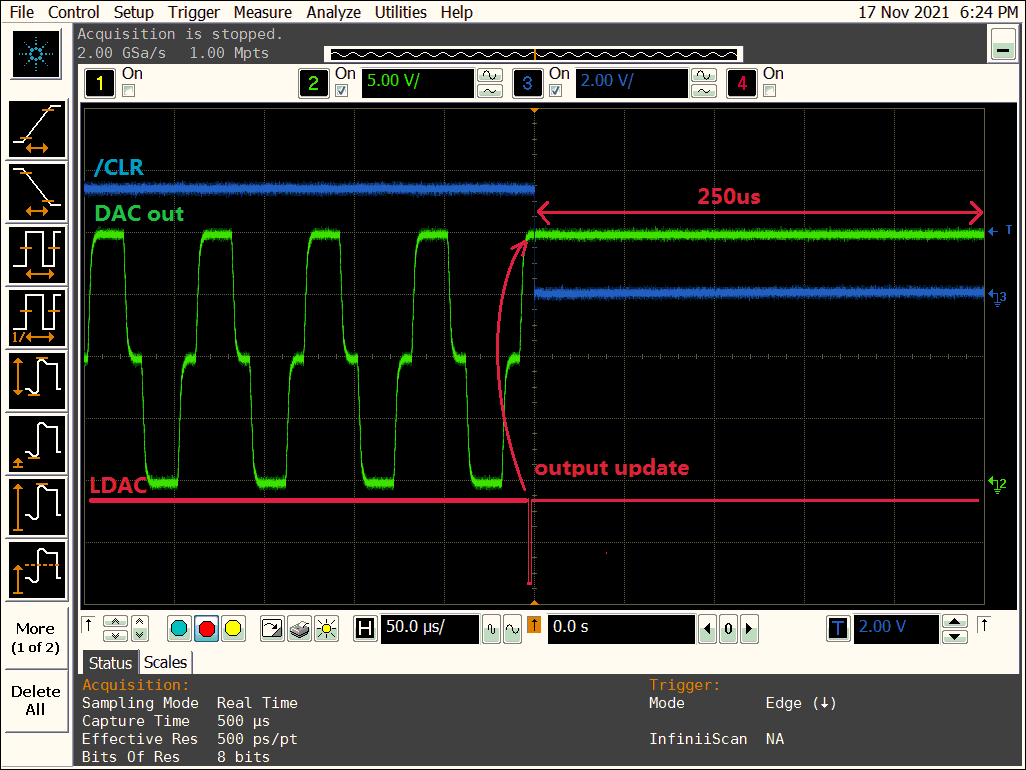Screen dimensions: 1026x770
Task: Click the Channel 3 2.00 V/ scale field
Action: point(631,83)
